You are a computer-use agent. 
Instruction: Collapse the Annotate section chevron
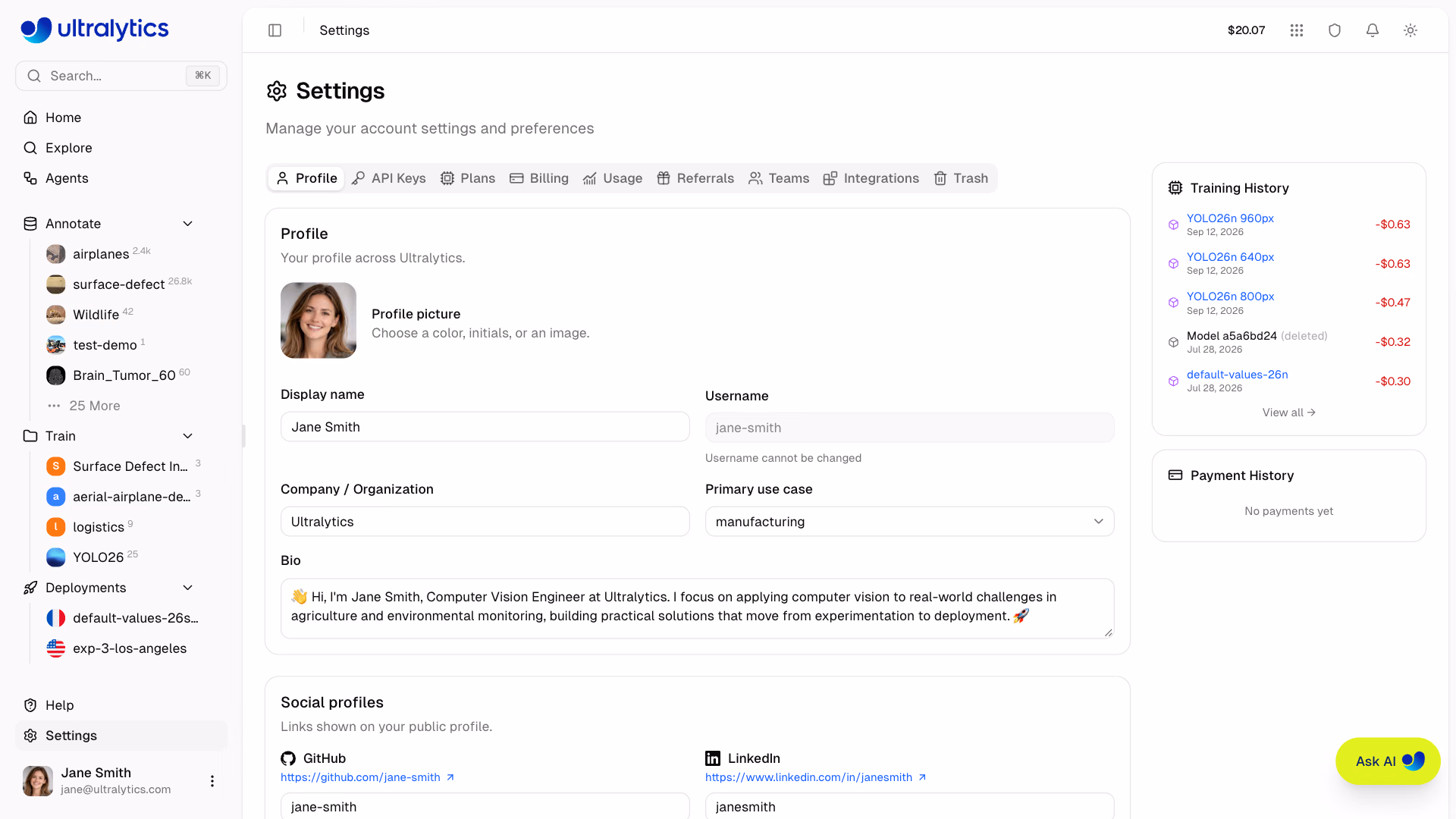(188, 224)
